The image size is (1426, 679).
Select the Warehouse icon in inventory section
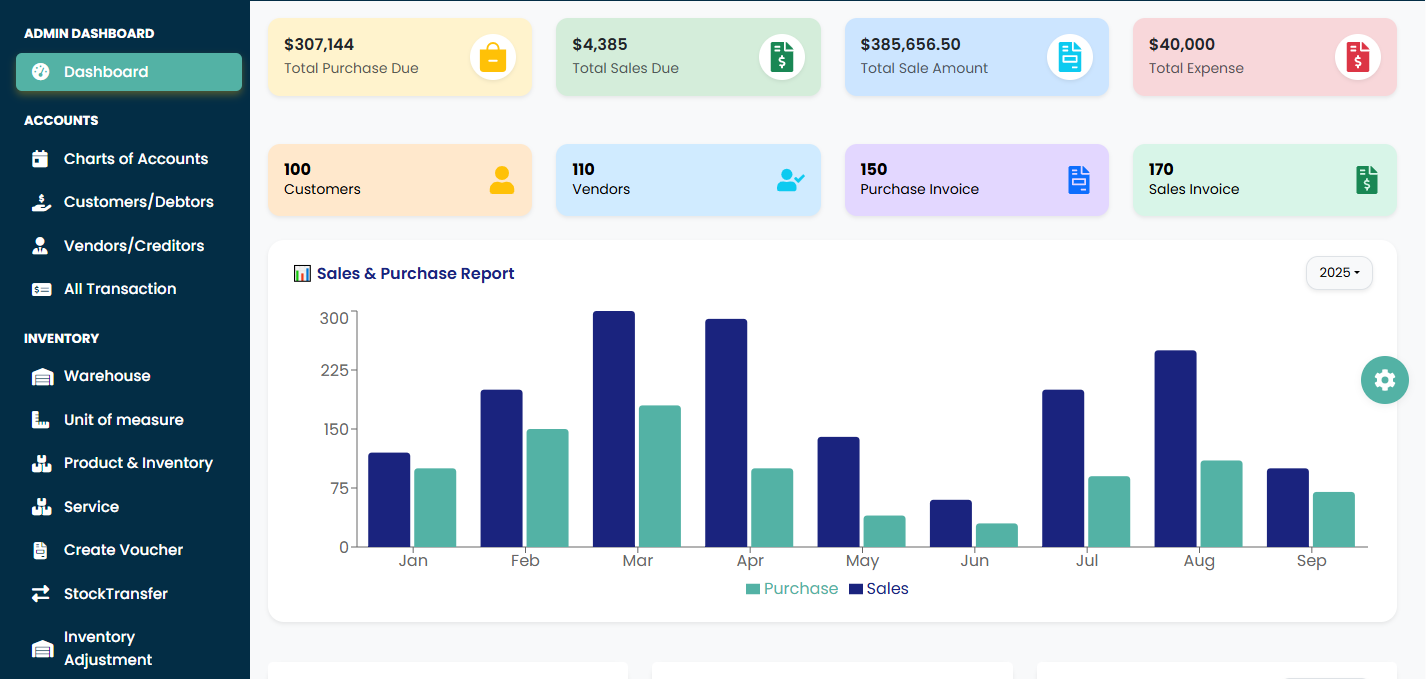(x=40, y=375)
